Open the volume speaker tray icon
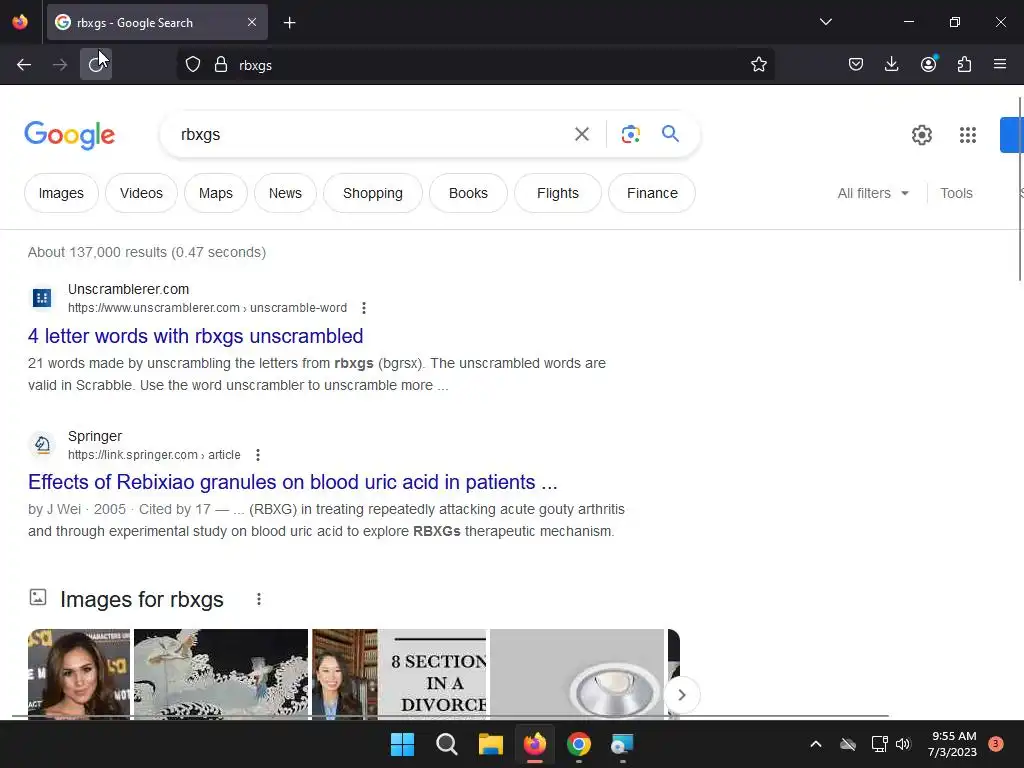This screenshot has height=768, width=1024. pos(903,744)
